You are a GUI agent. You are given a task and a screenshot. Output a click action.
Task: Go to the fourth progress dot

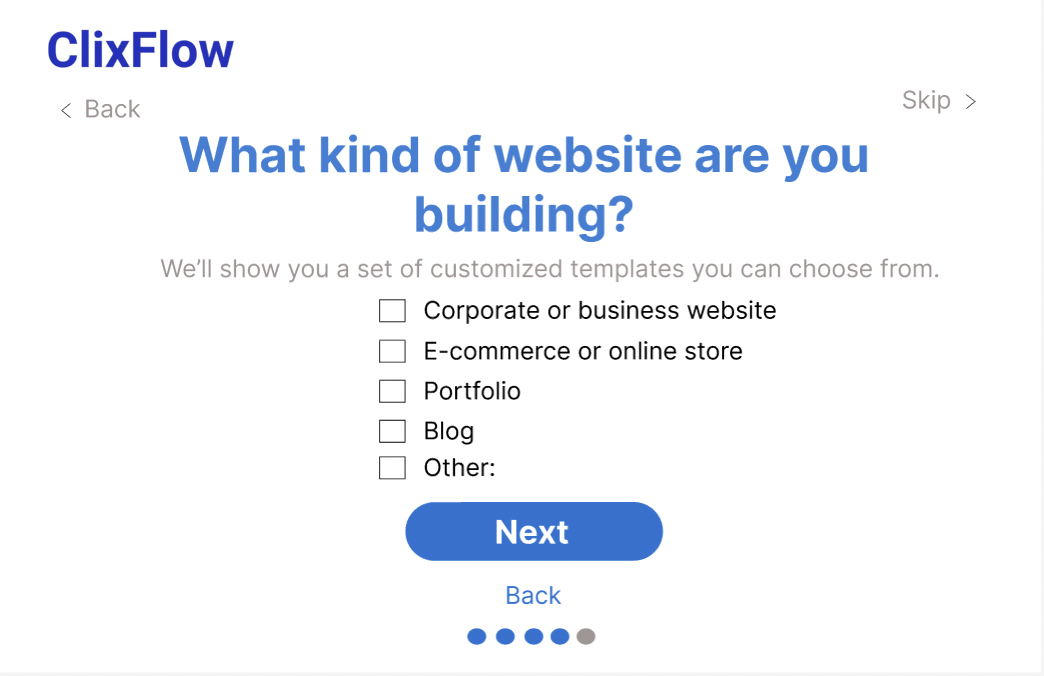click(x=560, y=636)
